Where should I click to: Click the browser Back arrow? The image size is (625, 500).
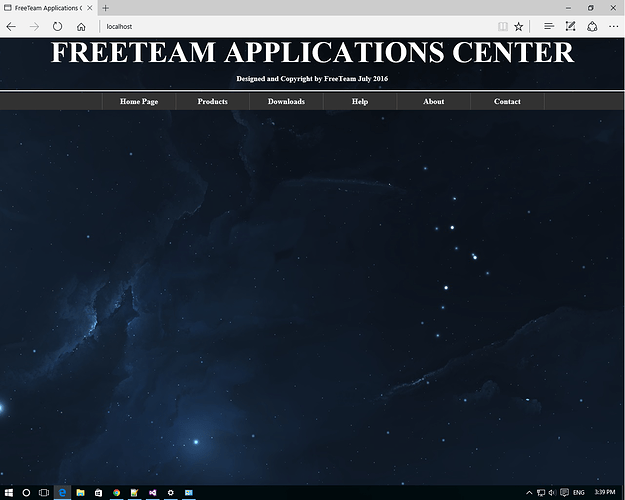point(11,26)
